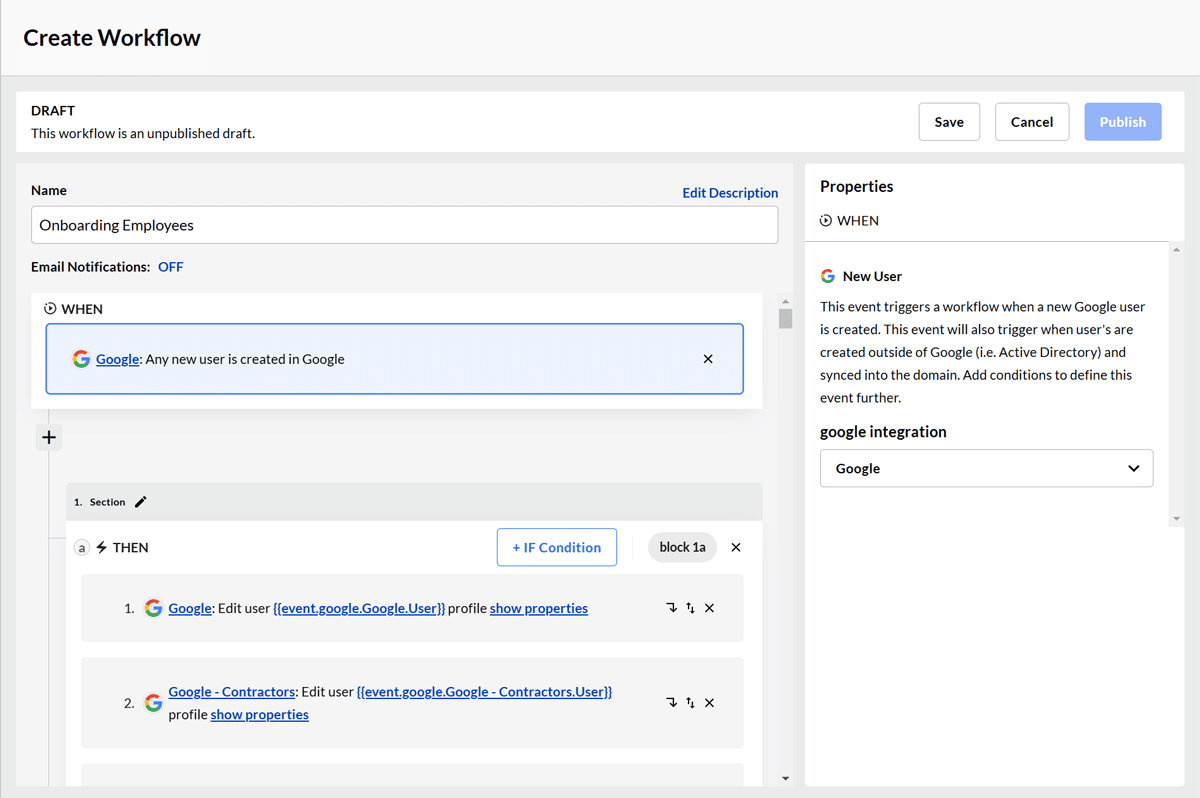The height and width of the screenshot is (798, 1200).
Task: Click the lightning bolt THEN icon
Action: point(105,547)
